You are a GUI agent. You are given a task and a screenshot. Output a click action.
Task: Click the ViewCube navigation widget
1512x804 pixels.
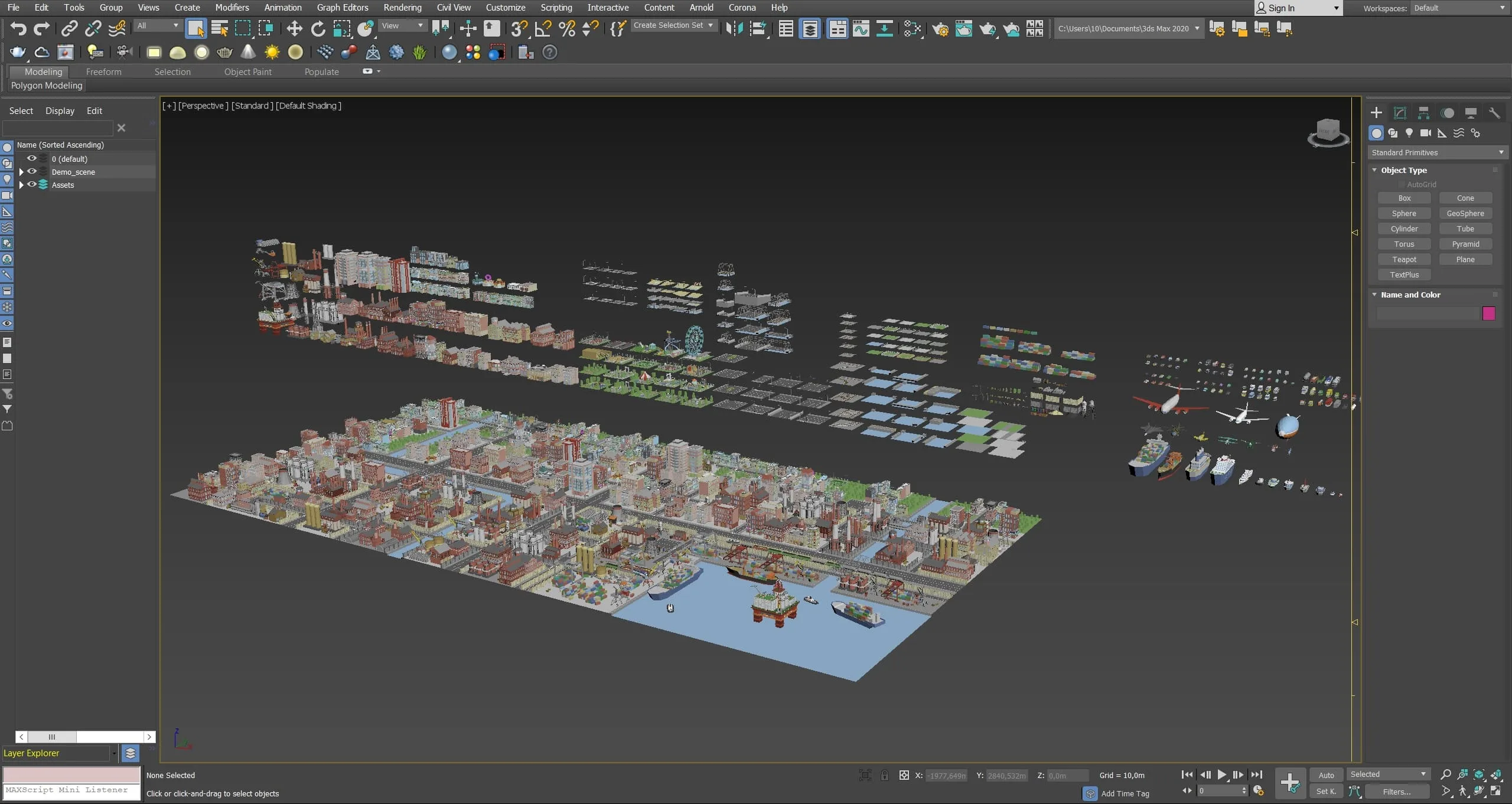pyautogui.click(x=1328, y=133)
